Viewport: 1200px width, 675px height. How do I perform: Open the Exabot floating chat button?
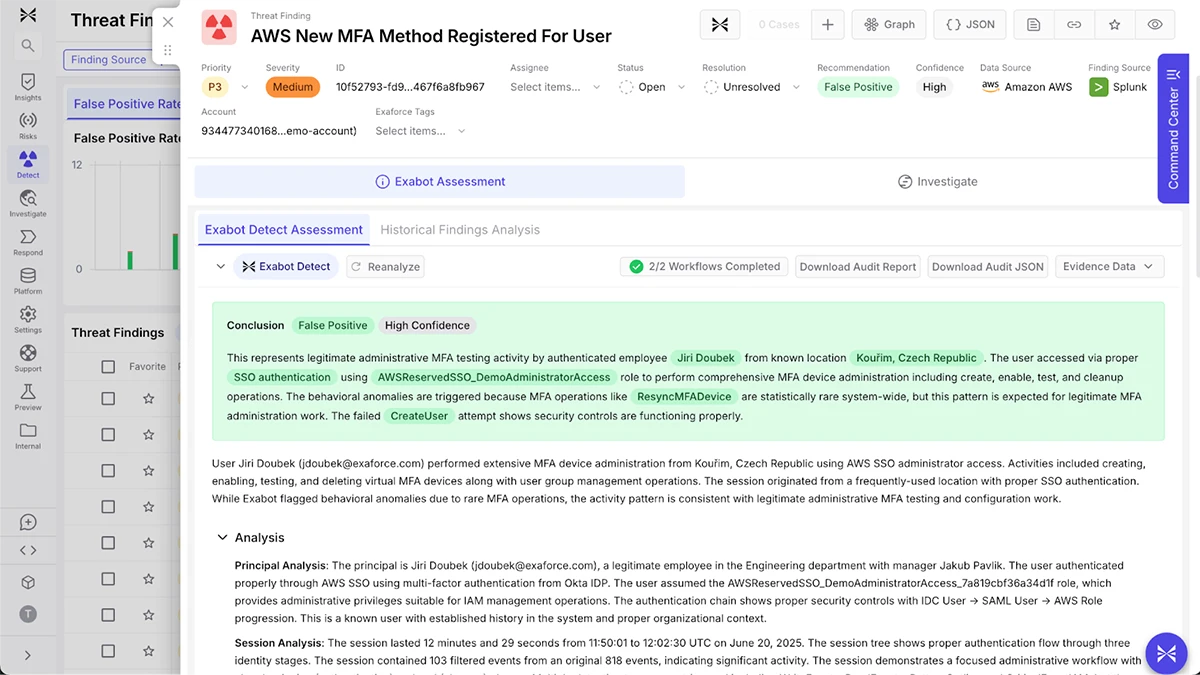1166,653
